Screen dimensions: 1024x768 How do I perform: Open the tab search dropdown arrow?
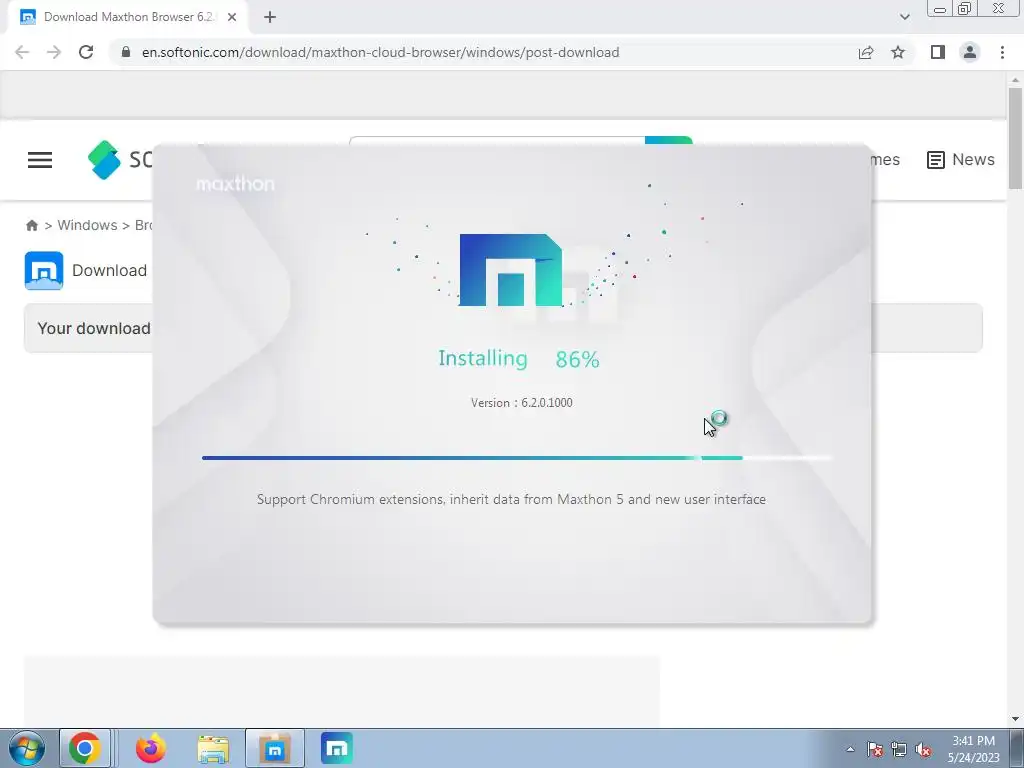pyautogui.click(x=904, y=17)
